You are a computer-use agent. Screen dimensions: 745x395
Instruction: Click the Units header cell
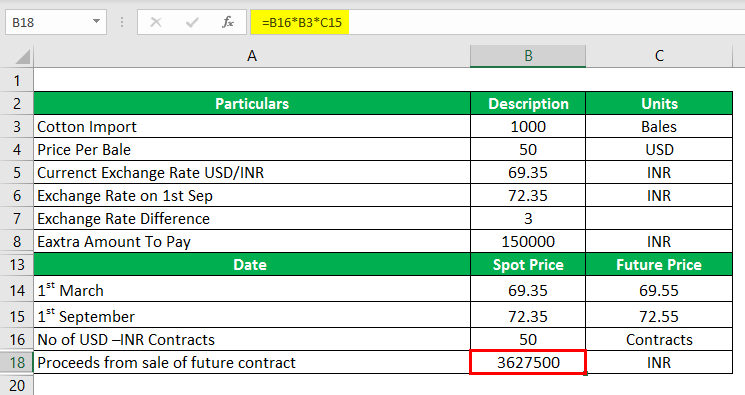(659, 103)
